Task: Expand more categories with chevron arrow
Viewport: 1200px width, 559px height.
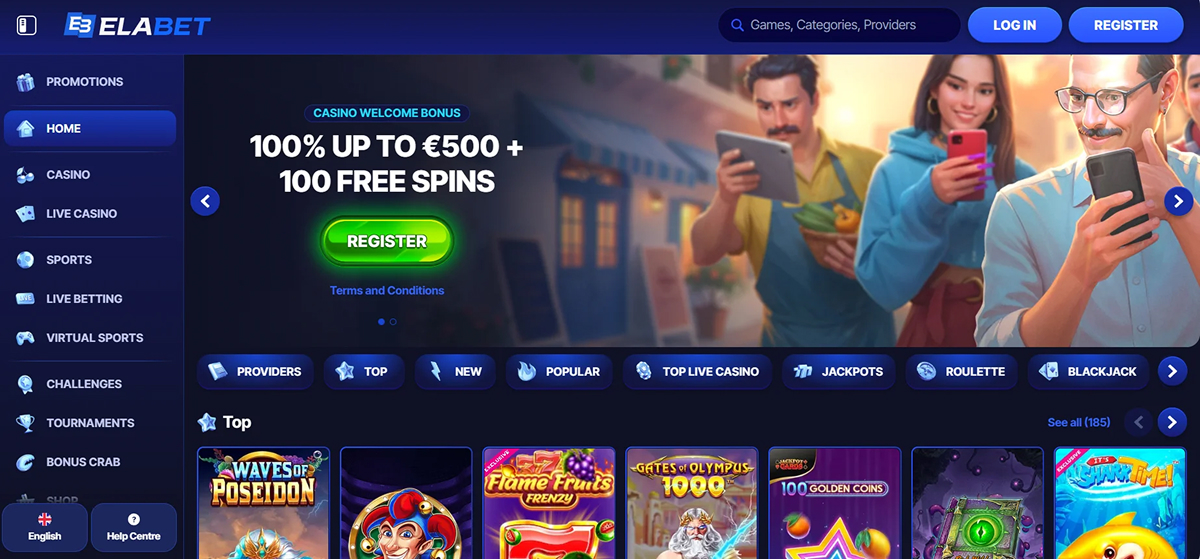Action: coord(1172,371)
